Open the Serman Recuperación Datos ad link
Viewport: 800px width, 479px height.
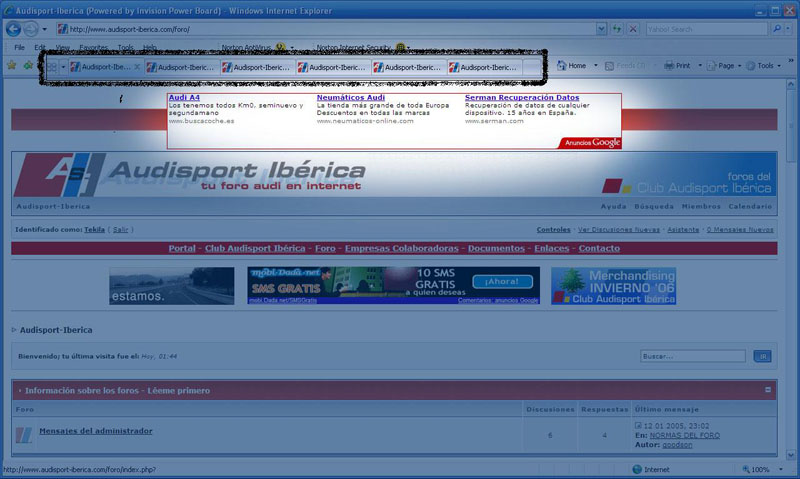522,97
